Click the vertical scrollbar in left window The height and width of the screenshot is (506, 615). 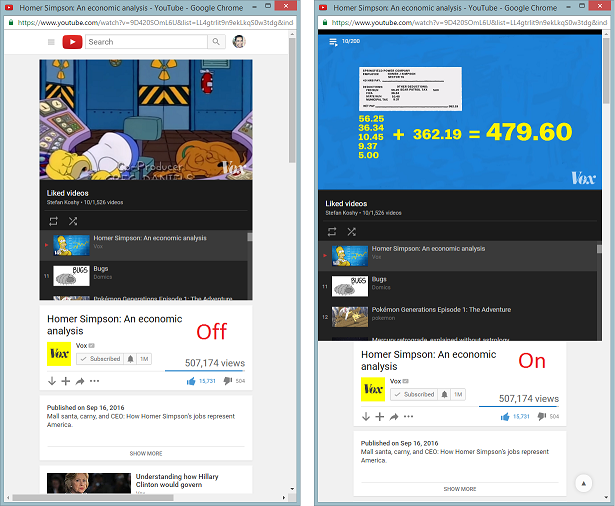pyautogui.click(x=292, y=100)
